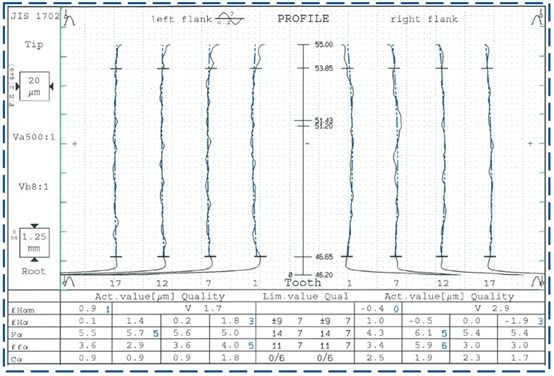Select the JIS 1702 standard label
Image resolution: width=554 pixels, height=376 pixels.
[35, 16]
